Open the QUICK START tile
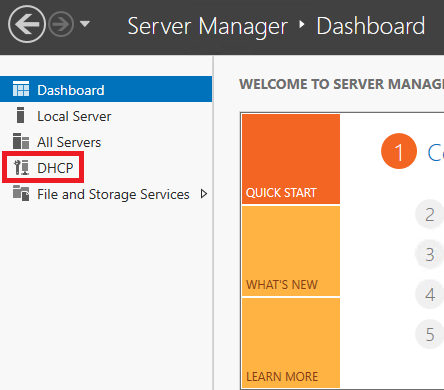This screenshot has width=444, height=390. tap(291, 159)
